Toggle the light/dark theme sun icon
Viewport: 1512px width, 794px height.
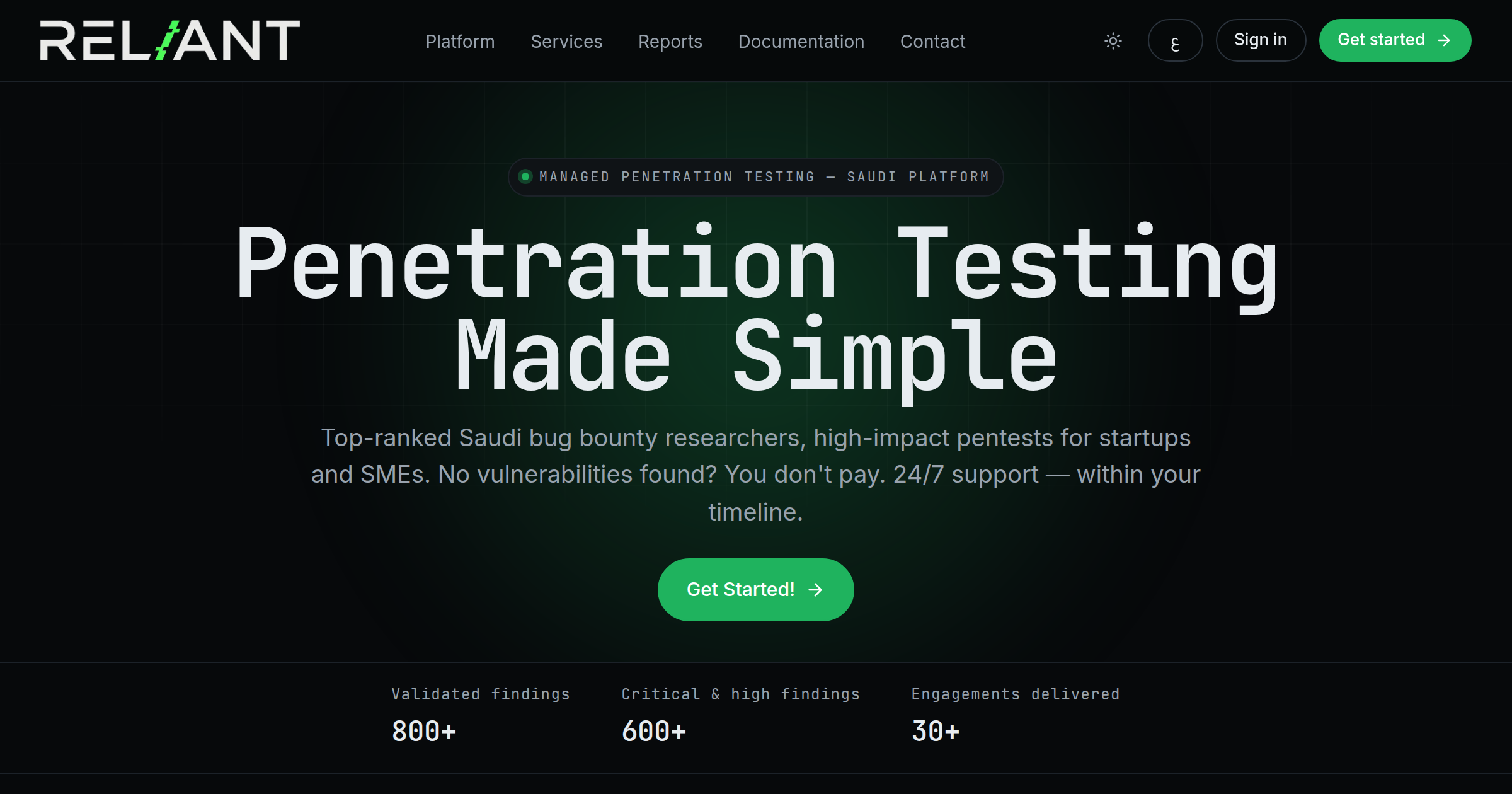coord(1113,41)
